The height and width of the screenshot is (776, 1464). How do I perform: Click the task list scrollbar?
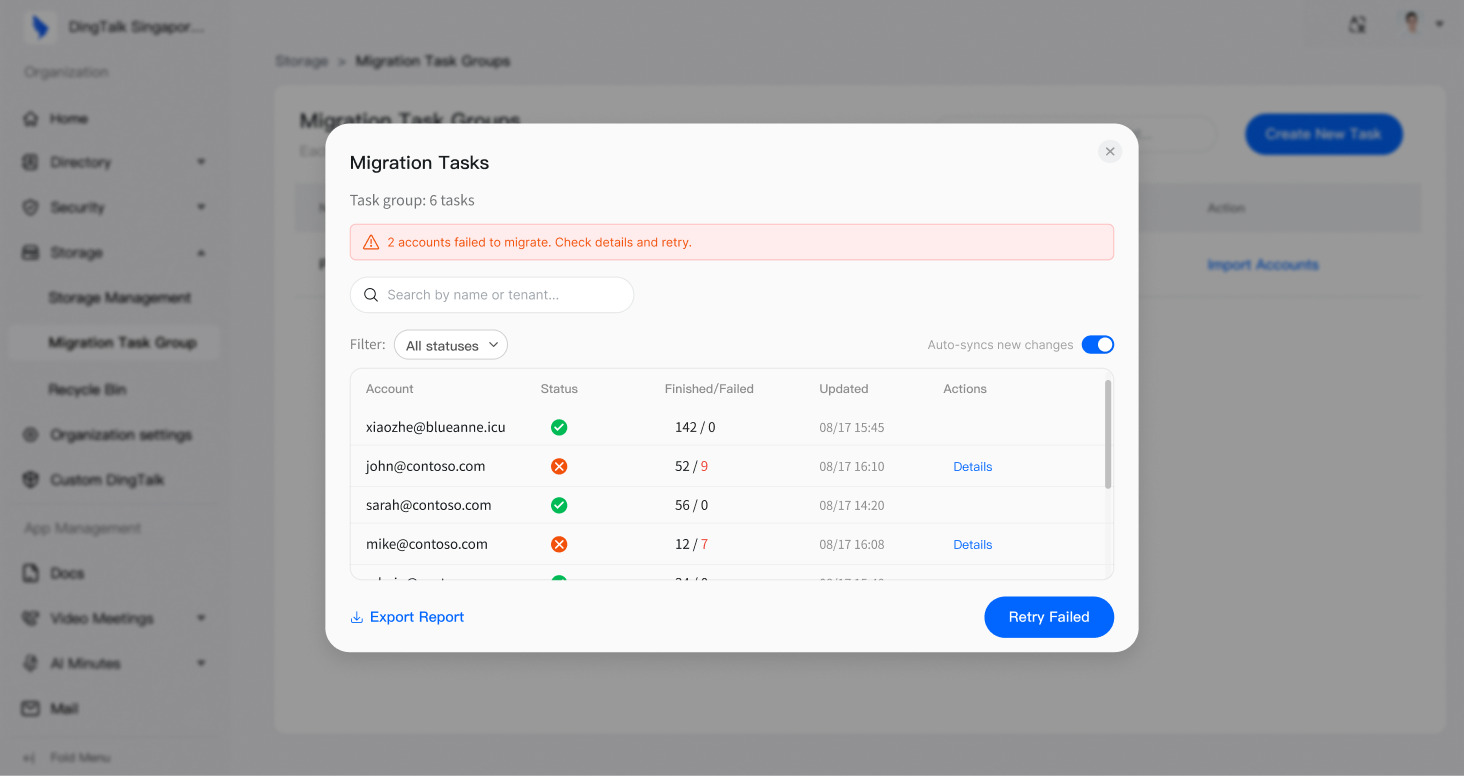(x=1108, y=434)
